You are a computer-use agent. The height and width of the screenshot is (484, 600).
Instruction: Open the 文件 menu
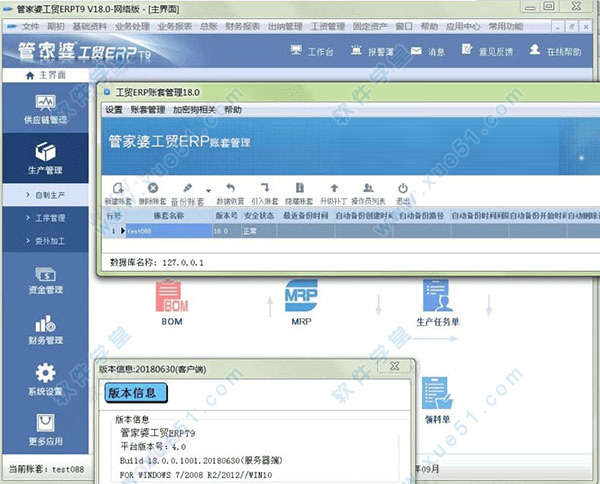click(30, 26)
